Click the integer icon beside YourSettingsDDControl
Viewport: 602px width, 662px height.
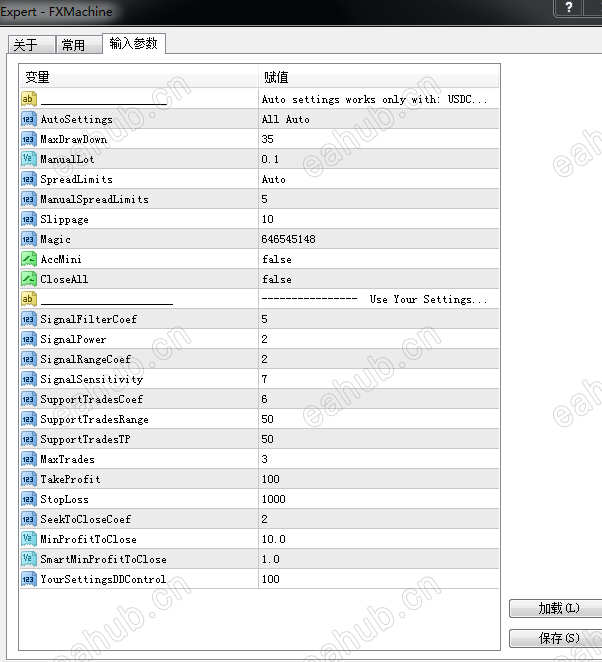(x=29, y=579)
